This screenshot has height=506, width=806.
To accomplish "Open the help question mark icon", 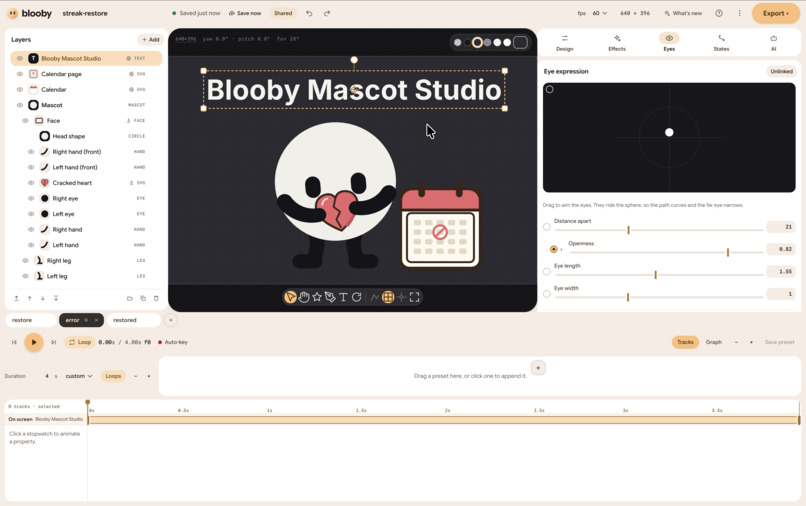I will point(719,13).
